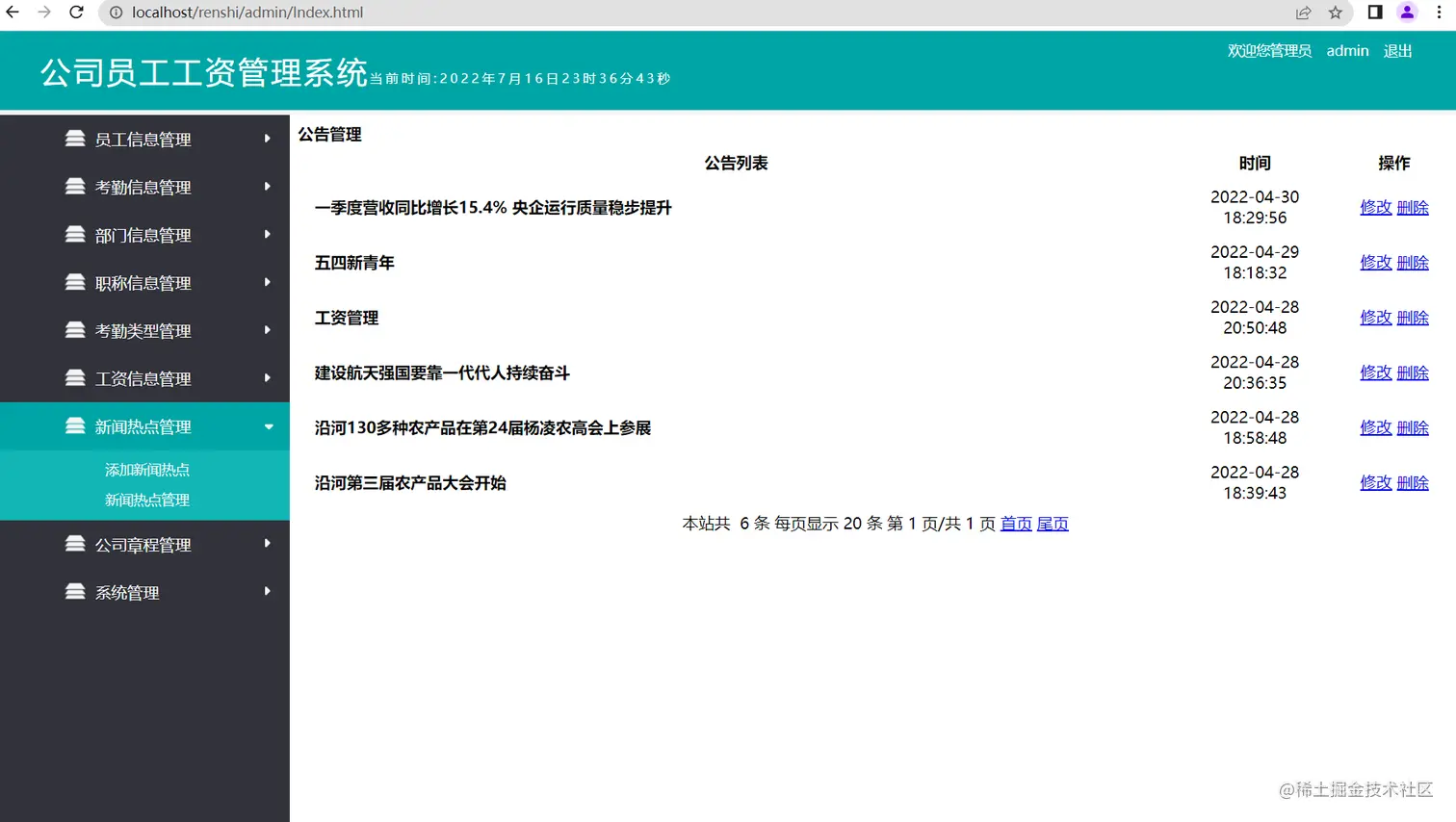Click the 考勤信息管理 sidebar icon
This screenshot has height=822, width=1456.
click(77, 187)
